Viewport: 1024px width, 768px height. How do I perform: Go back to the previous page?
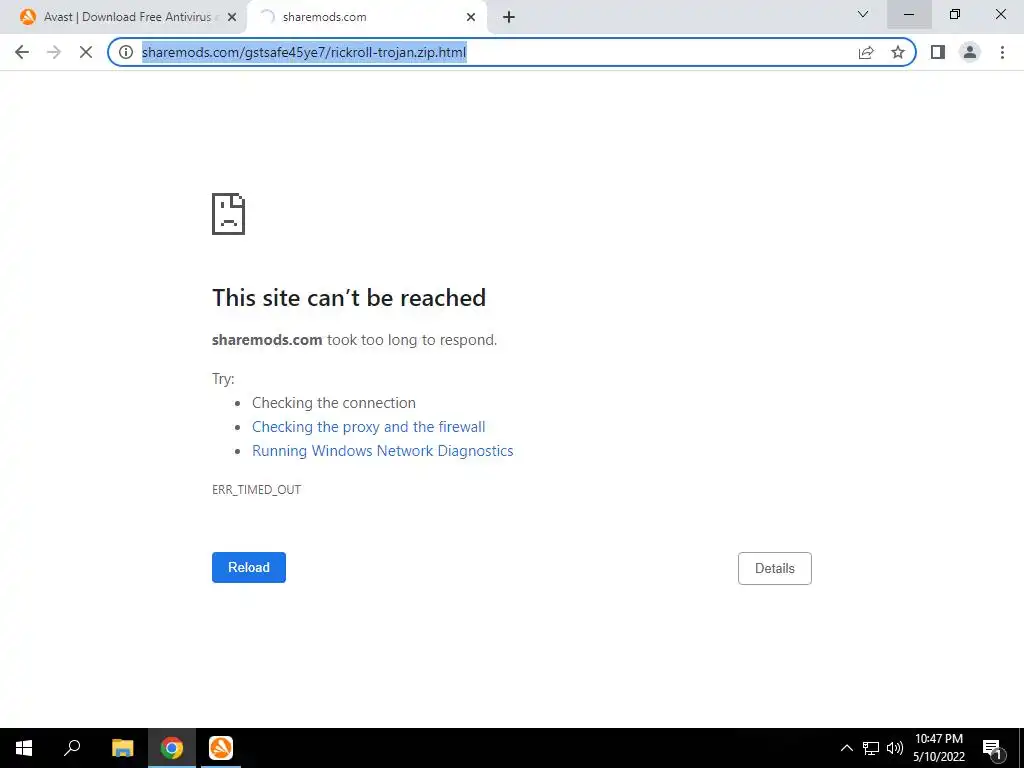point(22,52)
